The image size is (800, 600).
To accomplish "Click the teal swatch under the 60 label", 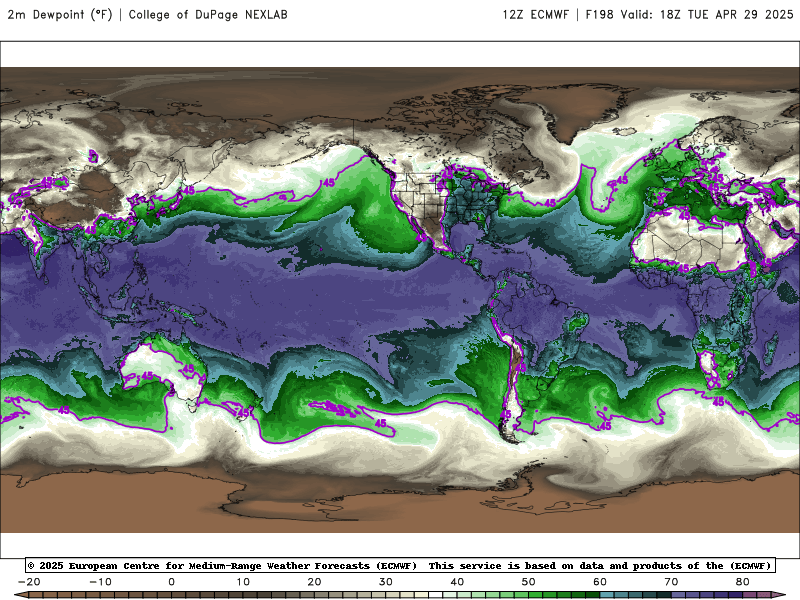I will click(607, 596).
